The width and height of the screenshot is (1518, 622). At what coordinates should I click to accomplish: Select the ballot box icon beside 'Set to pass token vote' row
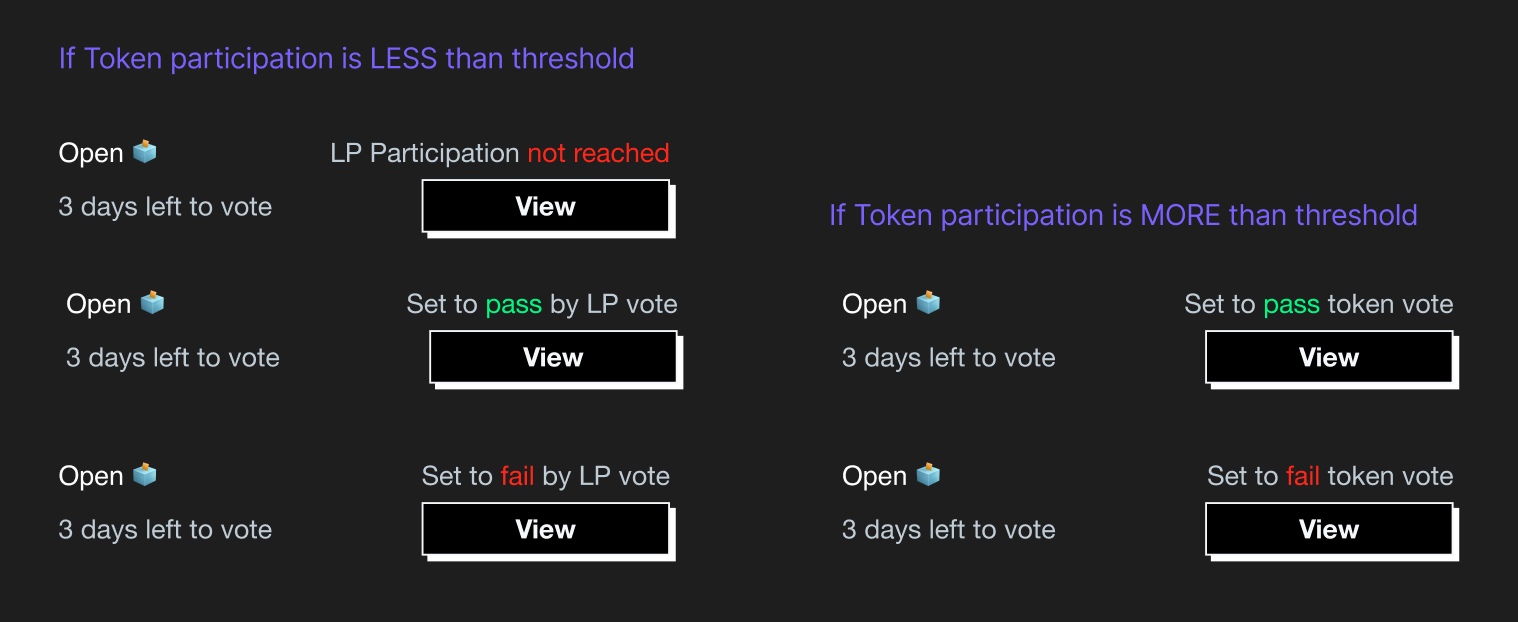[x=928, y=302]
